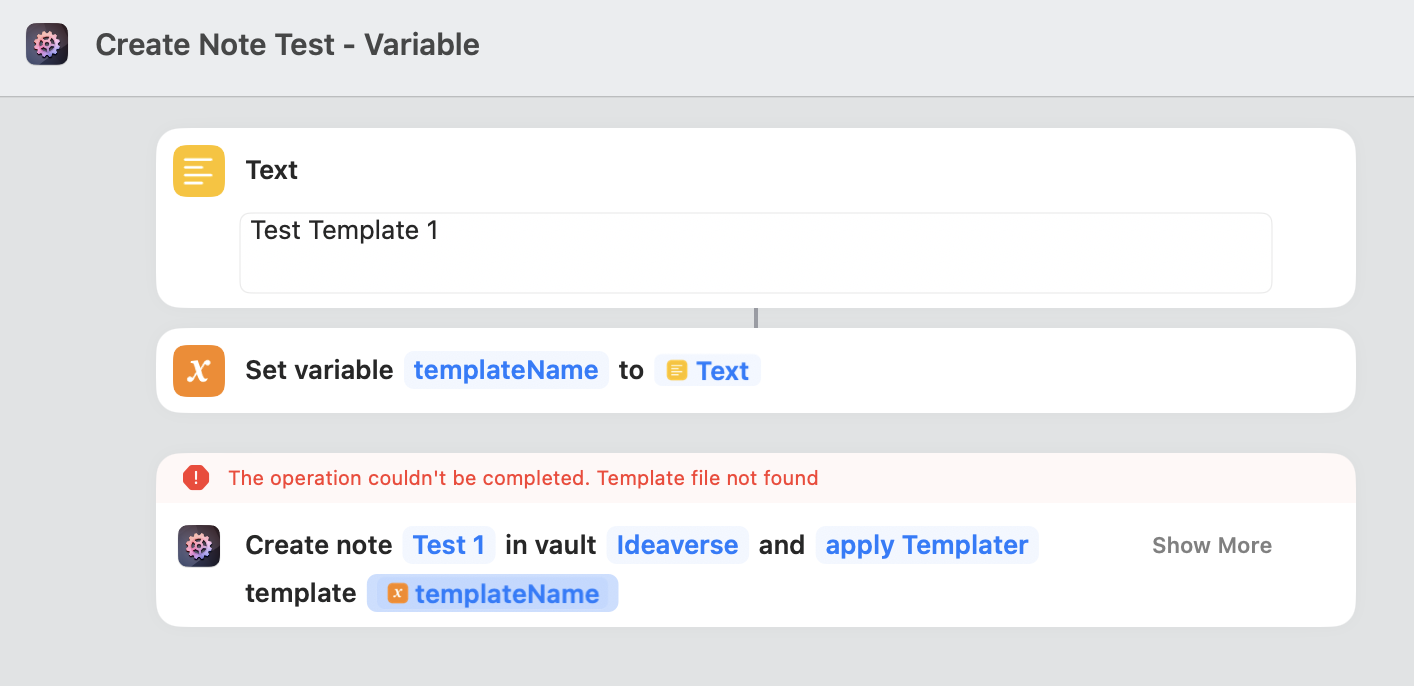Click the small yellow icon inside the Text token
The width and height of the screenshot is (1414, 686).
coord(677,371)
